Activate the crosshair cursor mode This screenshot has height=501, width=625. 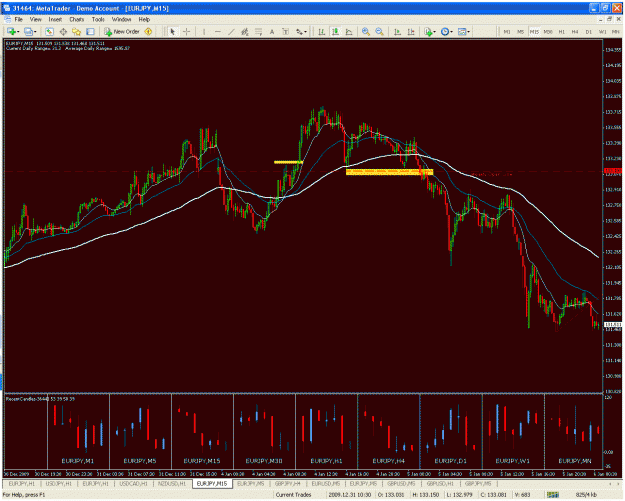point(186,31)
